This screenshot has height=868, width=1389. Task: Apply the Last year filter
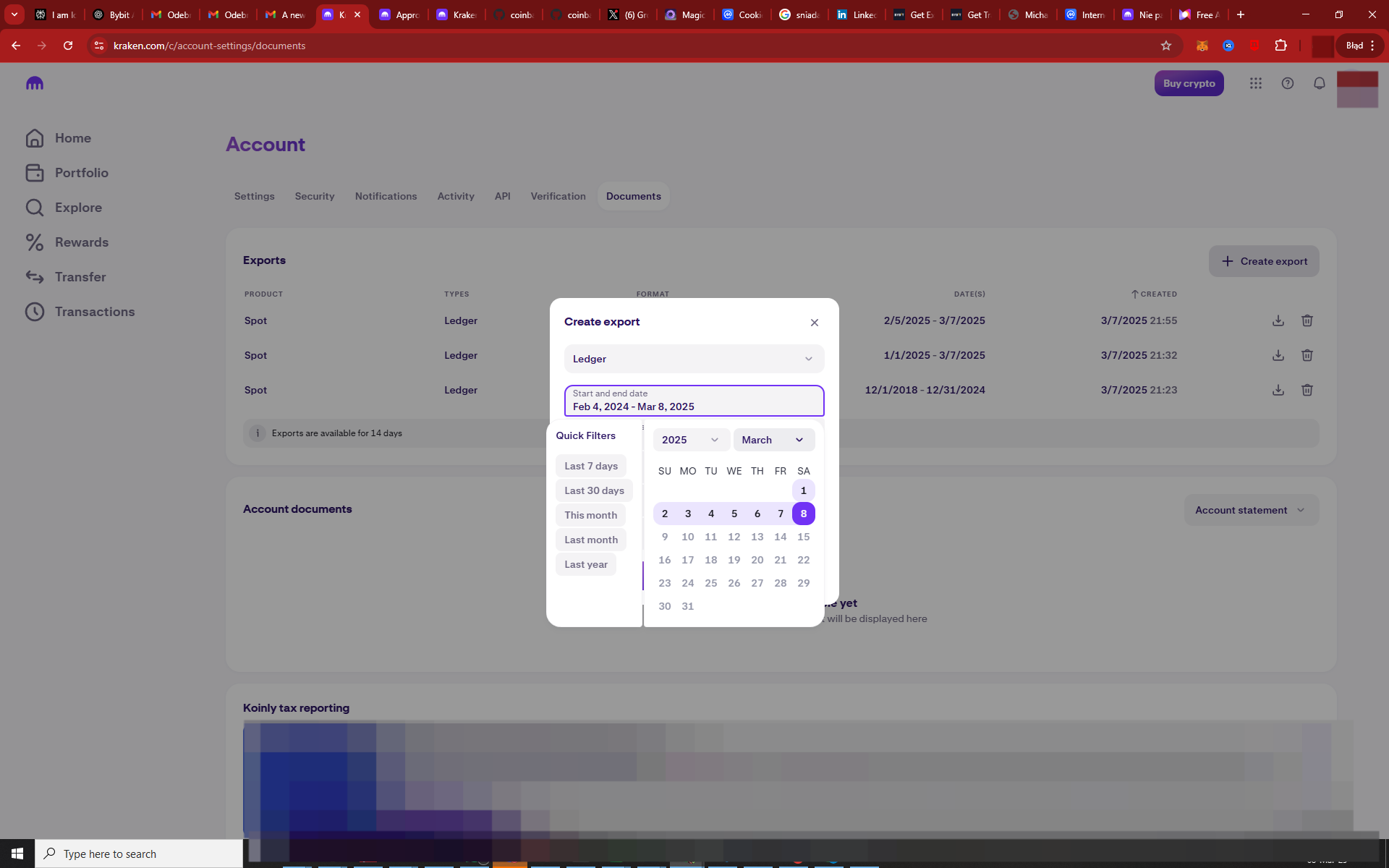pyautogui.click(x=586, y=564)
